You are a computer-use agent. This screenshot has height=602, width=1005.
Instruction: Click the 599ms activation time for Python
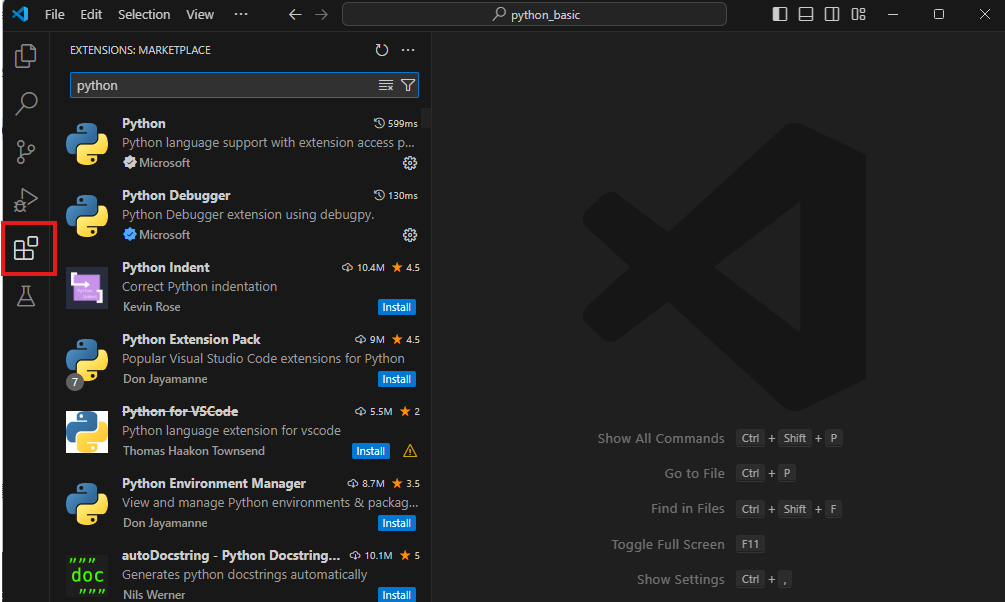(396, 123)
